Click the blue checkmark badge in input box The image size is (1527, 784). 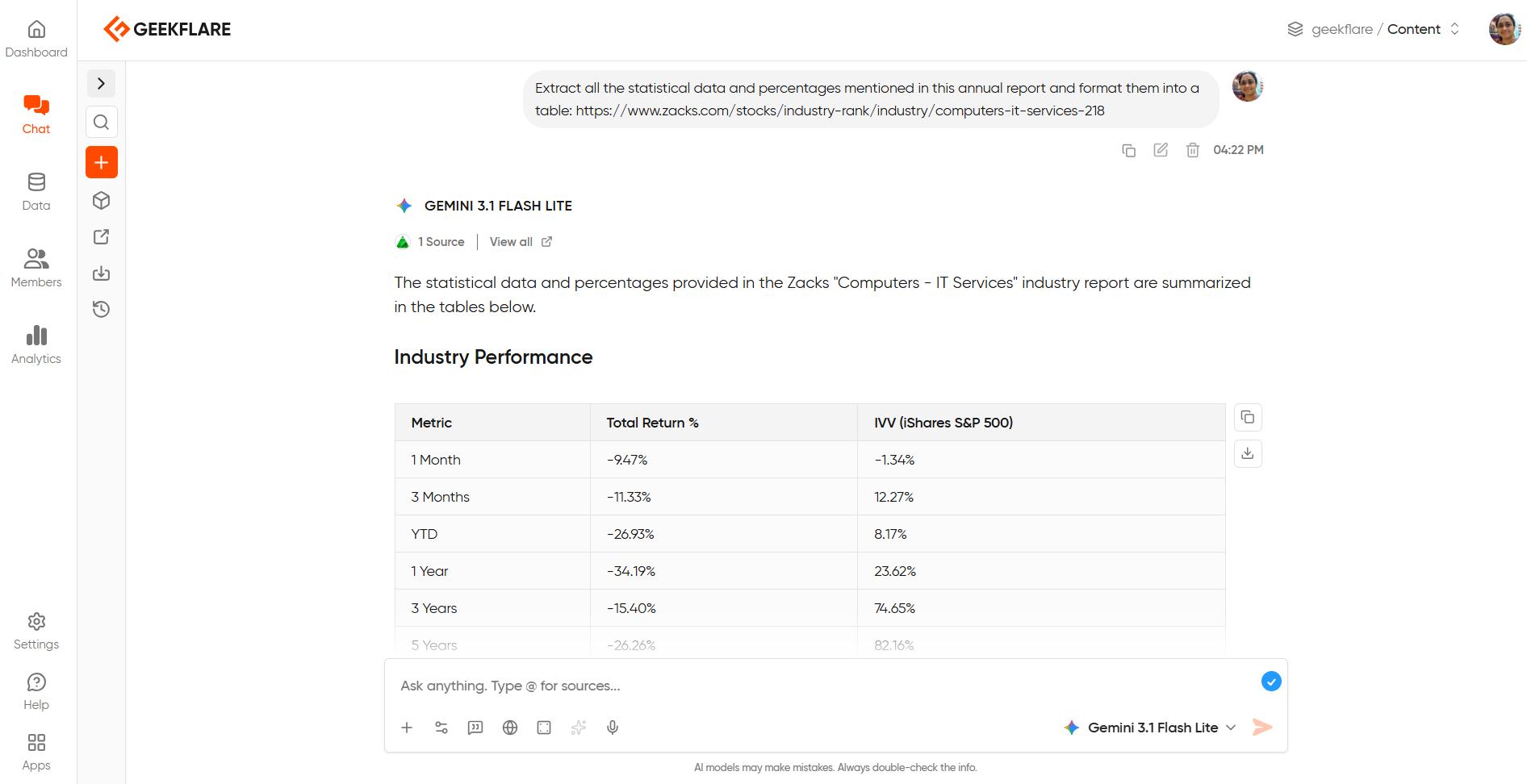click(1271, 682)
